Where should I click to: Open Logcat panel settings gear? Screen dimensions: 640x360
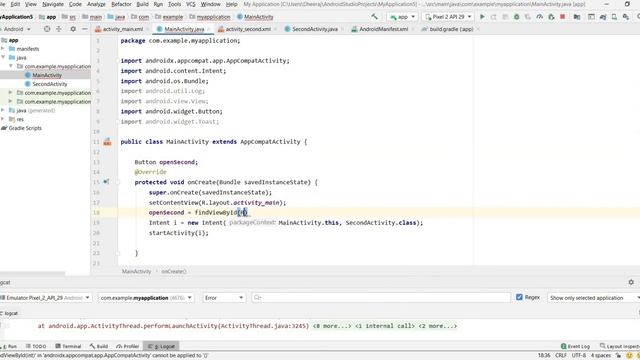631,282
